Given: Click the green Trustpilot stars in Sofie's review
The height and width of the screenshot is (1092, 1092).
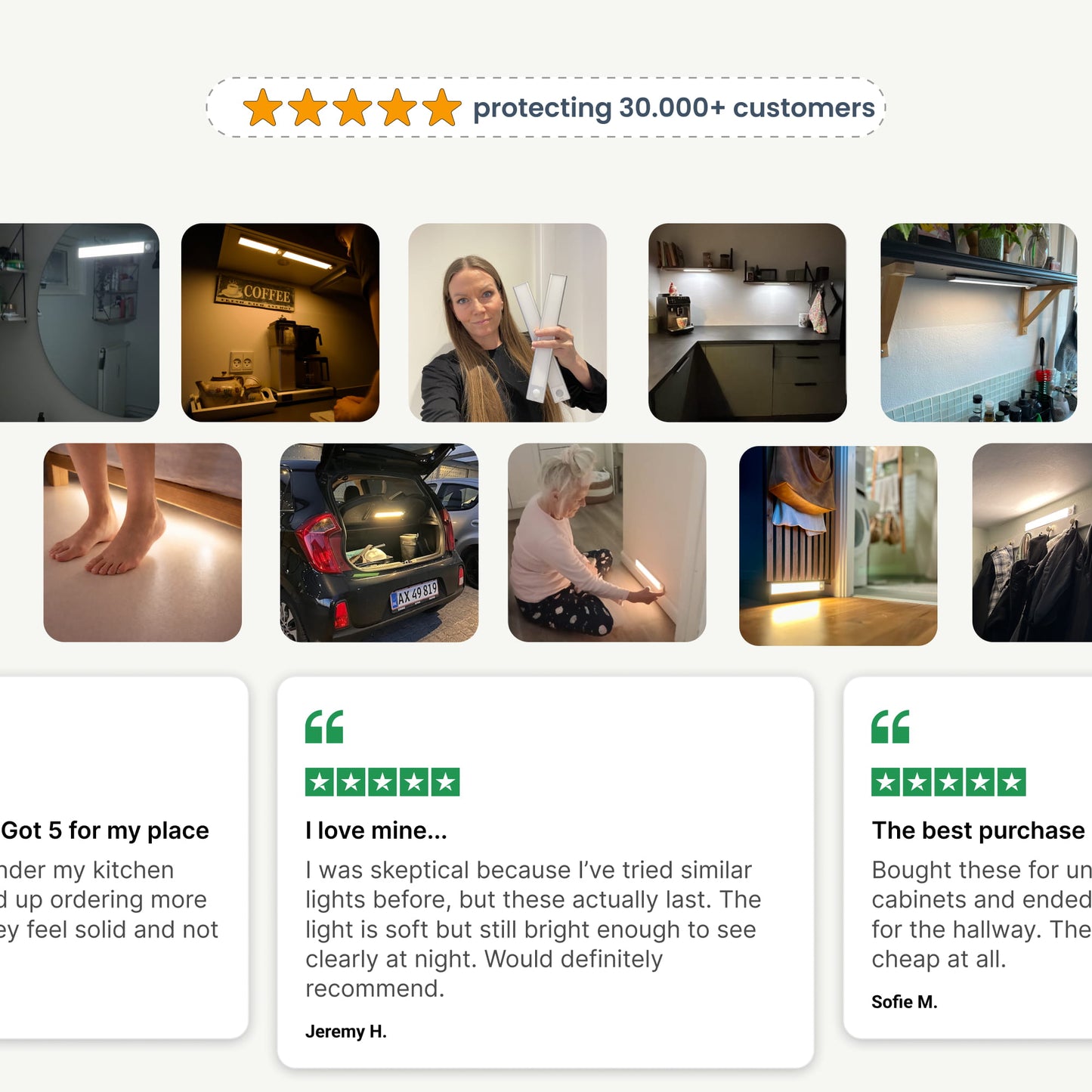Looking at the screenshot, I should click(948, 782).
